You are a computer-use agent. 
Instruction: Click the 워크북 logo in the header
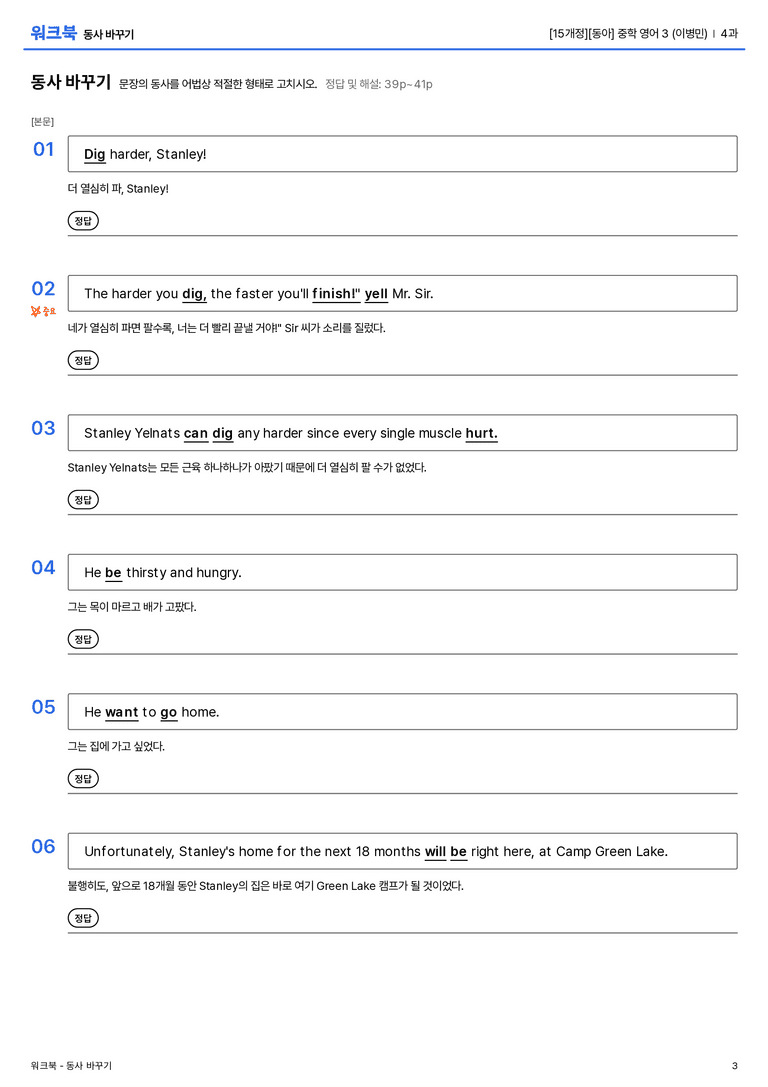[53, 33]
